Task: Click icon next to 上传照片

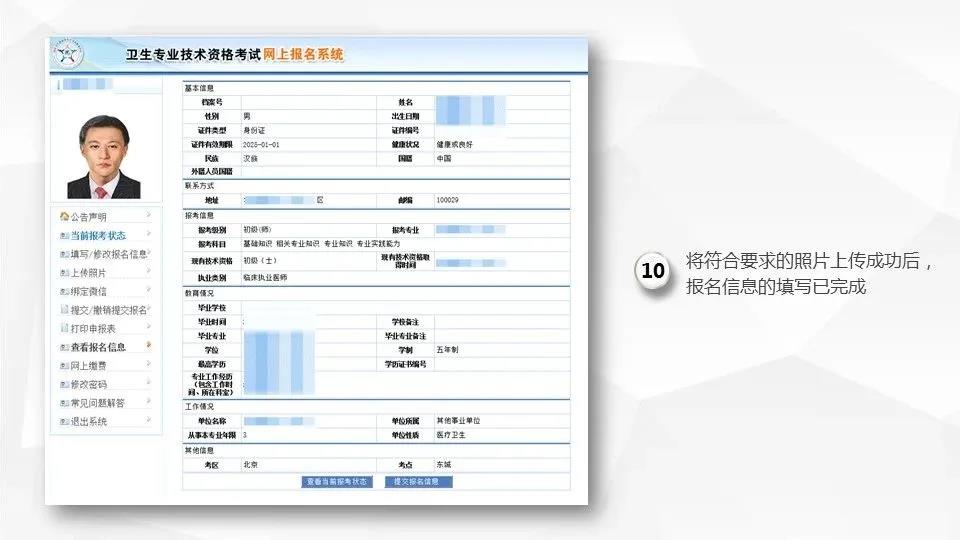Action: [x=64, y=273]
